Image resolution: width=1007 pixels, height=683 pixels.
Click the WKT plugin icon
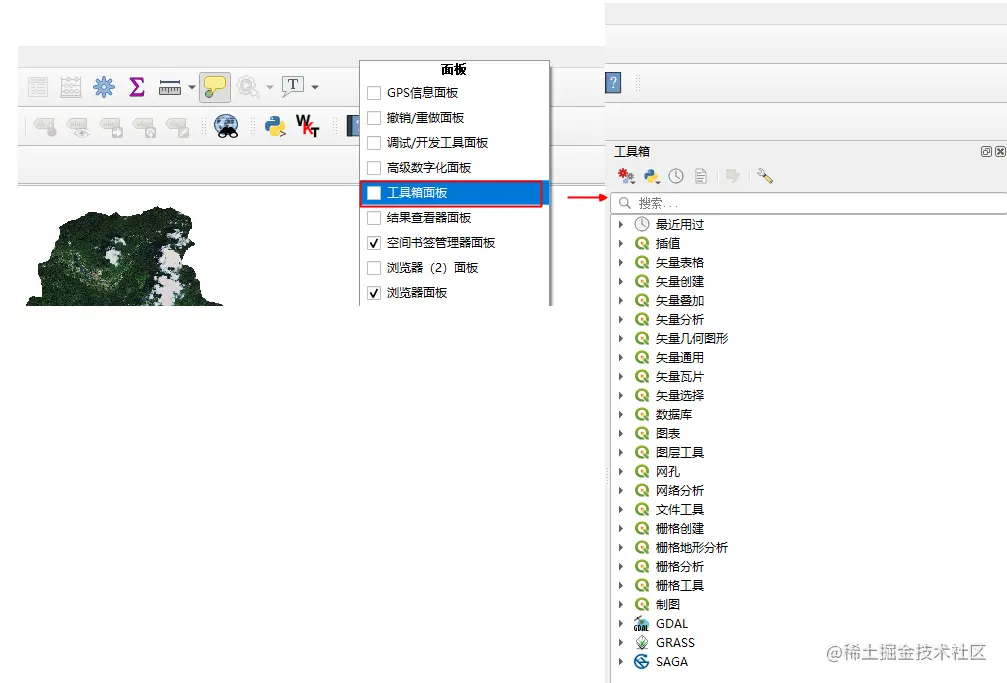308,126
